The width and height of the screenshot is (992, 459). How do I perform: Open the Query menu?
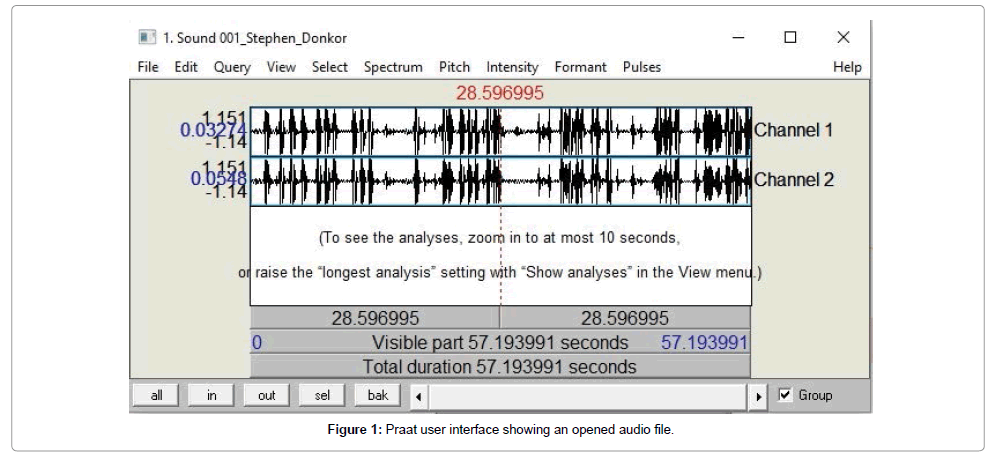[x=232, y=67]
